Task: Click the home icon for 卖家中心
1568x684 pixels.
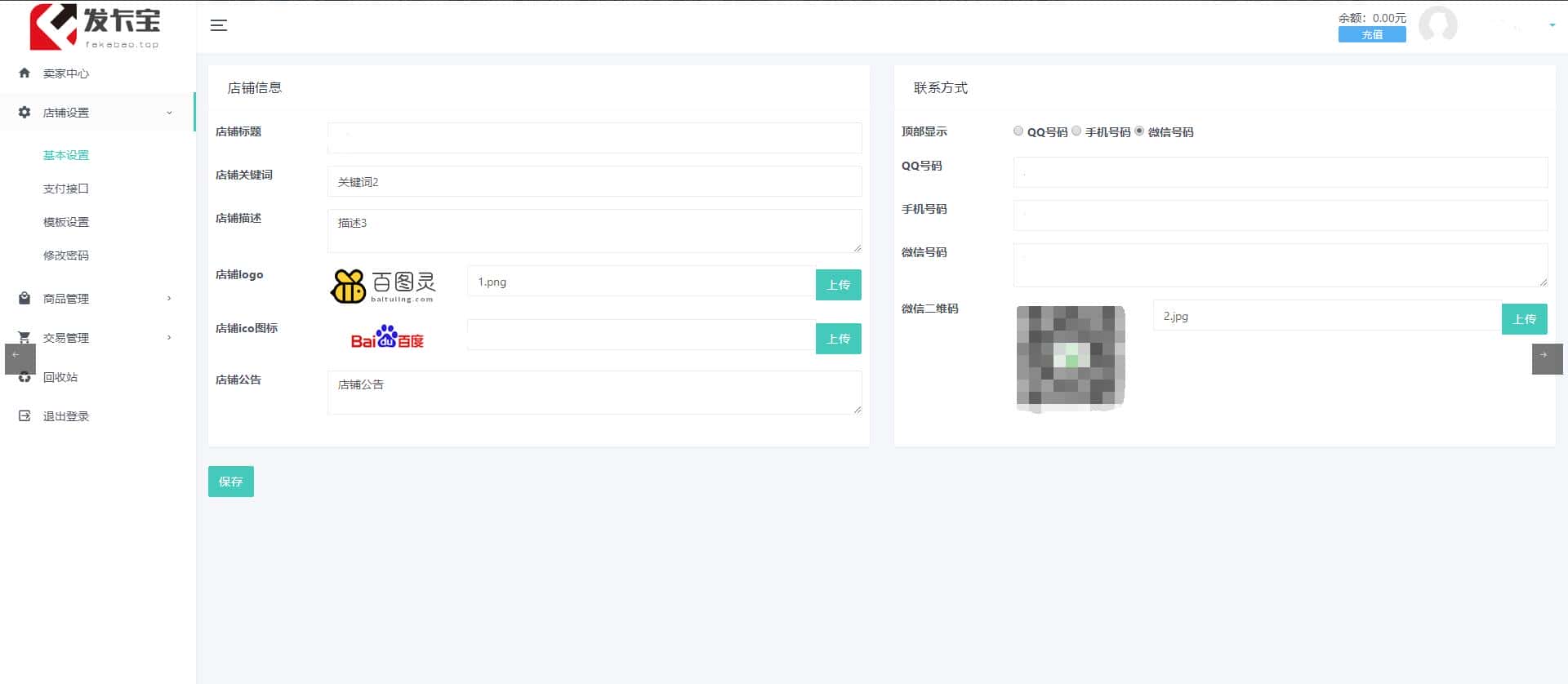Action: (x=24, y=73)
